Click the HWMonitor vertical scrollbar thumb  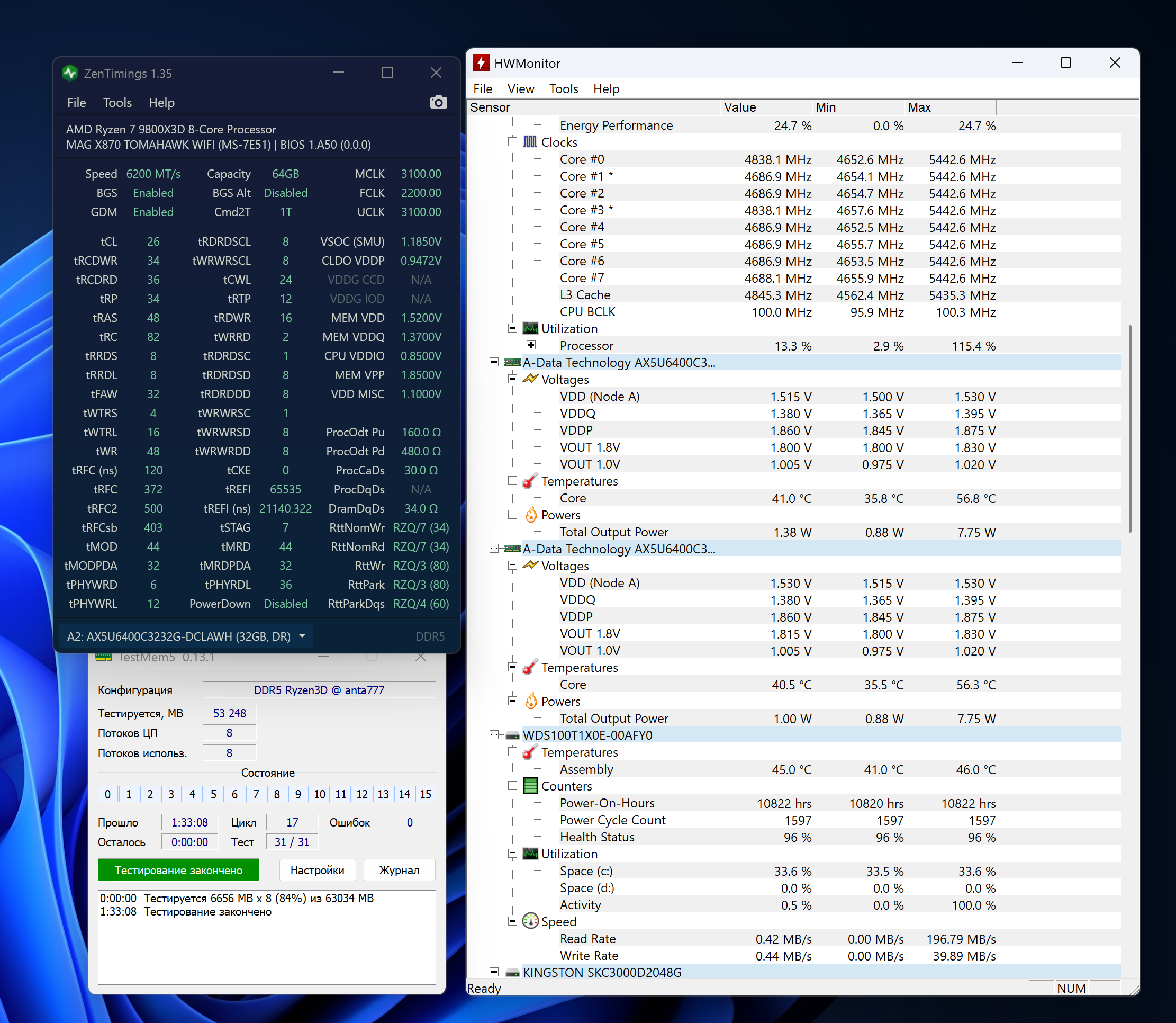pos(1129,428)
